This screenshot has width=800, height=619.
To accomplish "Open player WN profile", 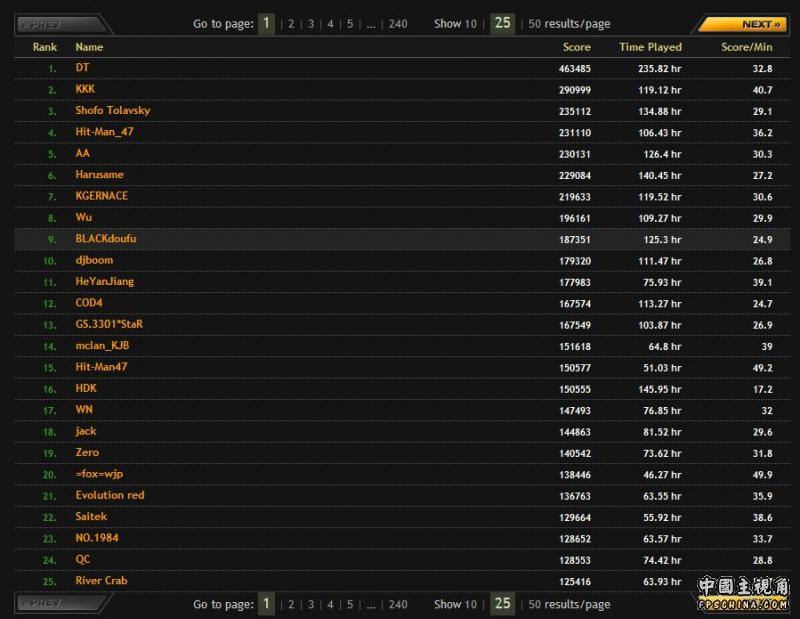I will (84, 410).
